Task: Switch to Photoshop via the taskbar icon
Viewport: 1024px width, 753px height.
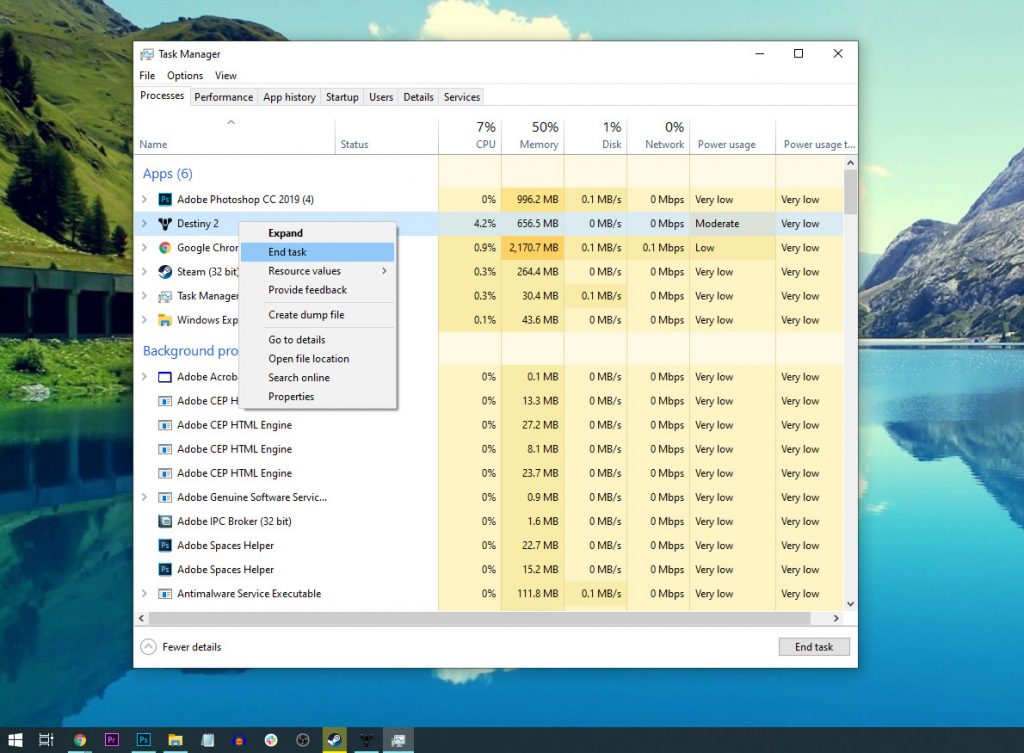Action: coord(144,740)
